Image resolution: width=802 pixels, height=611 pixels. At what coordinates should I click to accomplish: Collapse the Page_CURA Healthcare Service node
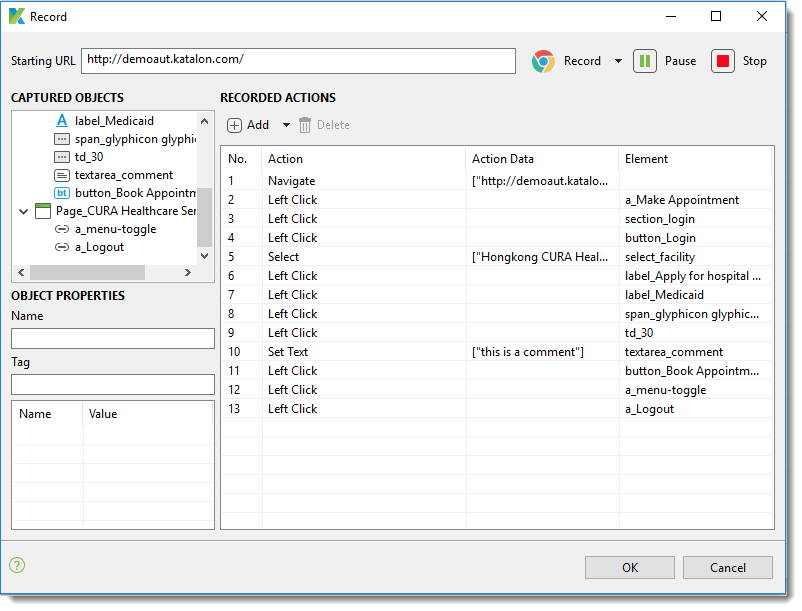(x=24, y=211)
